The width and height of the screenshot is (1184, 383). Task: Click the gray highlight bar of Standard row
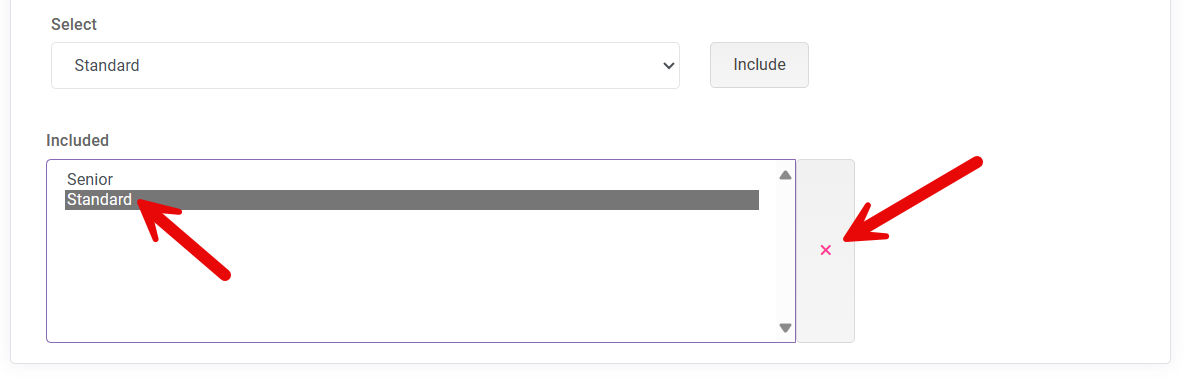point(412,200)
